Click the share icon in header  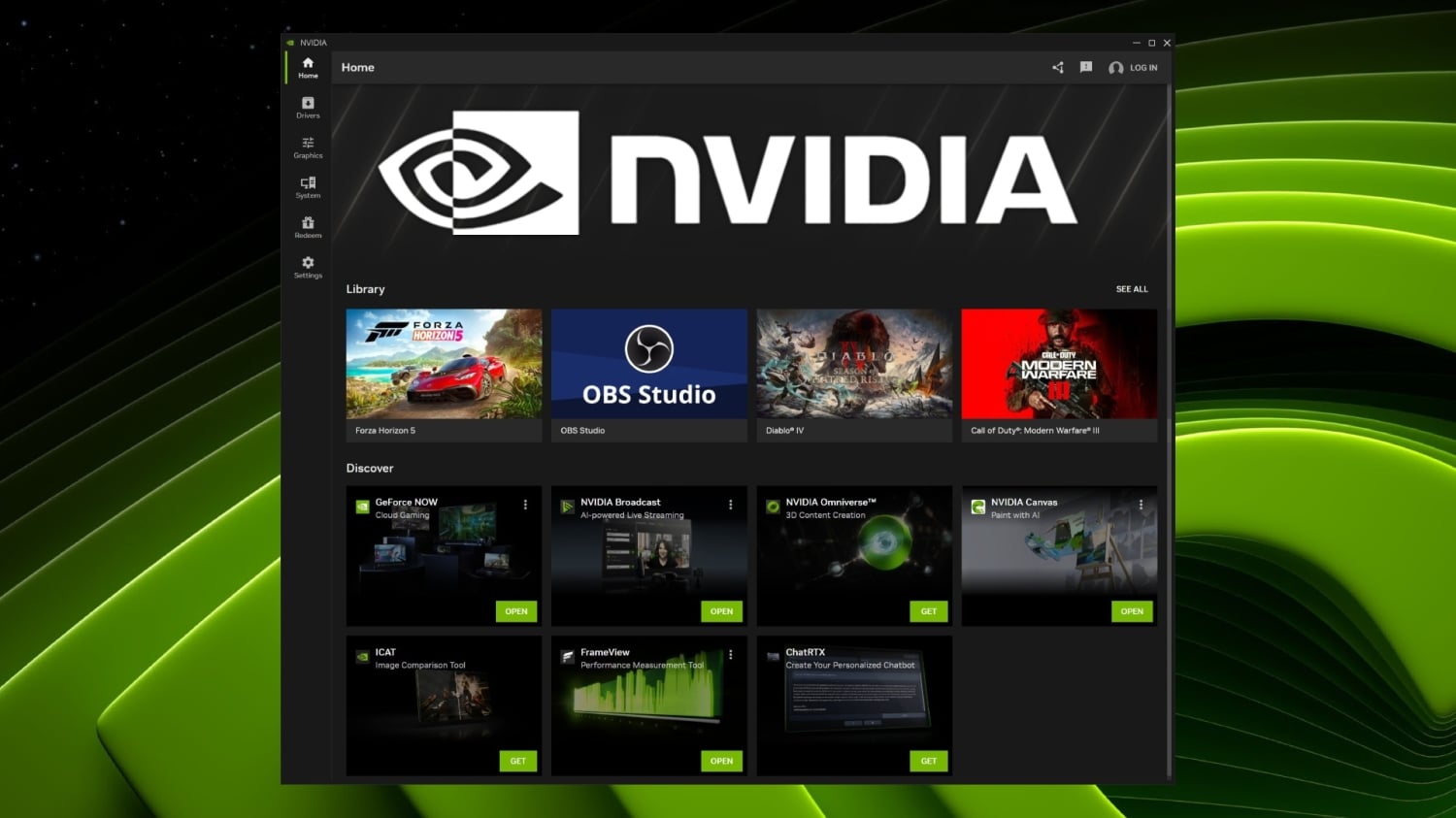[x=1058, y=68]
